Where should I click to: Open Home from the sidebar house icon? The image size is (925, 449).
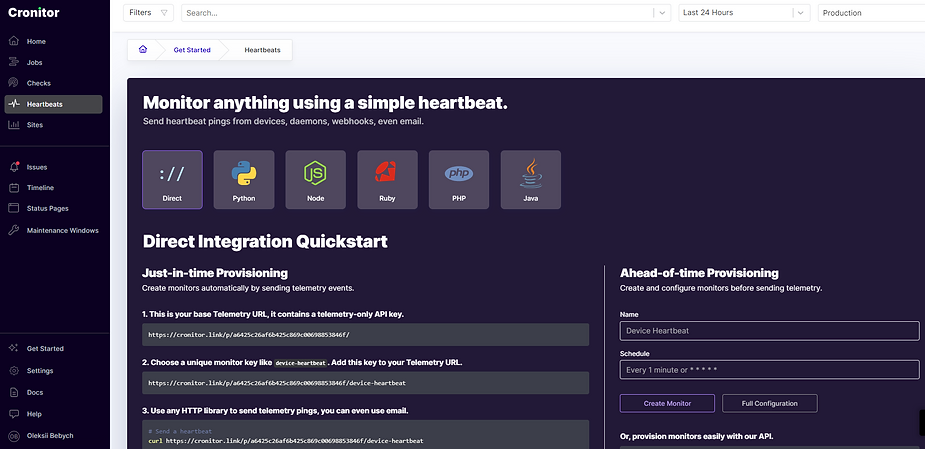pos(14,41)
